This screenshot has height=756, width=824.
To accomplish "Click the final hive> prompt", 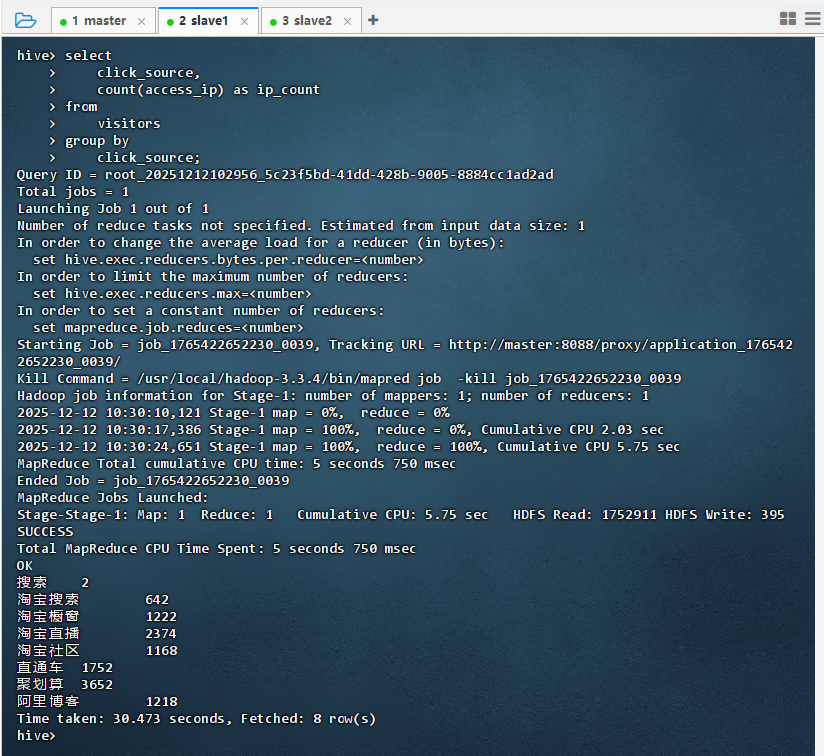I will click(36, 736).
